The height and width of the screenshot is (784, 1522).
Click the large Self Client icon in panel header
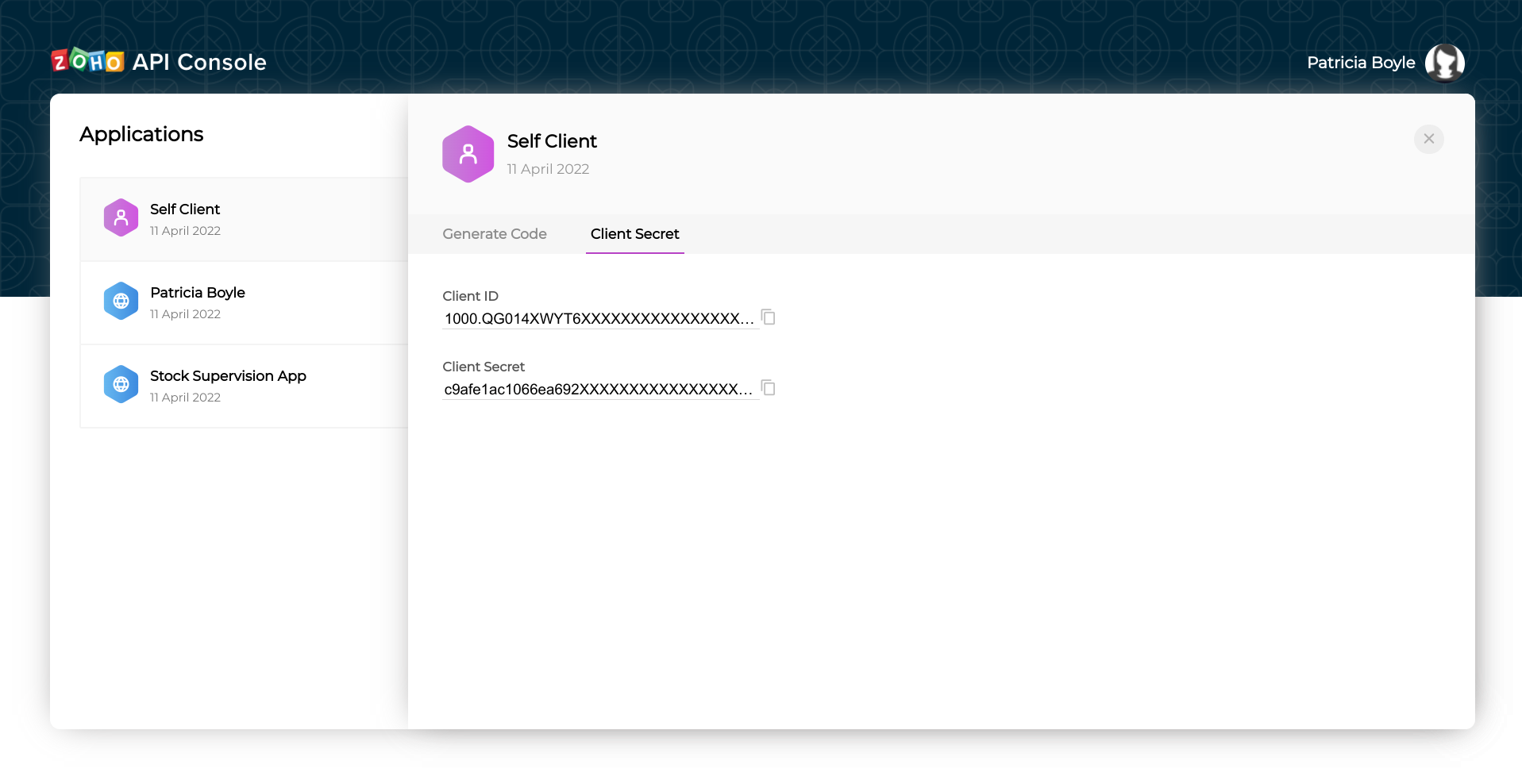click(x=468, y=154)
